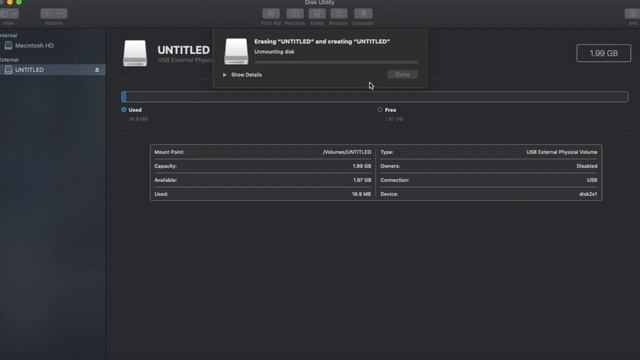Click the Mount Point label
The height and width of the screenshot is (360, 640).
pyautogui.click(x=169, y=152)
